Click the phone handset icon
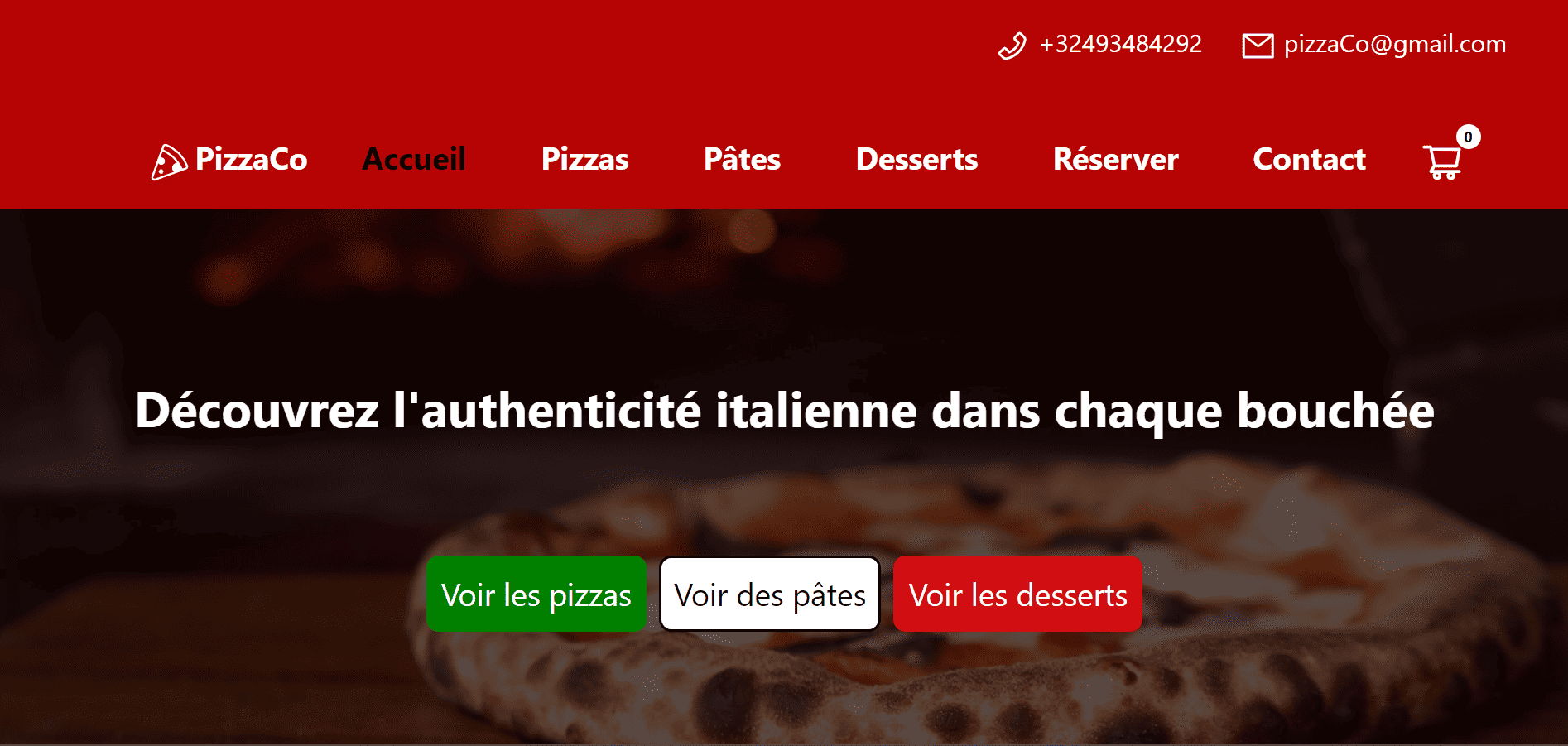This screenshot has width=1568, height=746. (1012, 46)
